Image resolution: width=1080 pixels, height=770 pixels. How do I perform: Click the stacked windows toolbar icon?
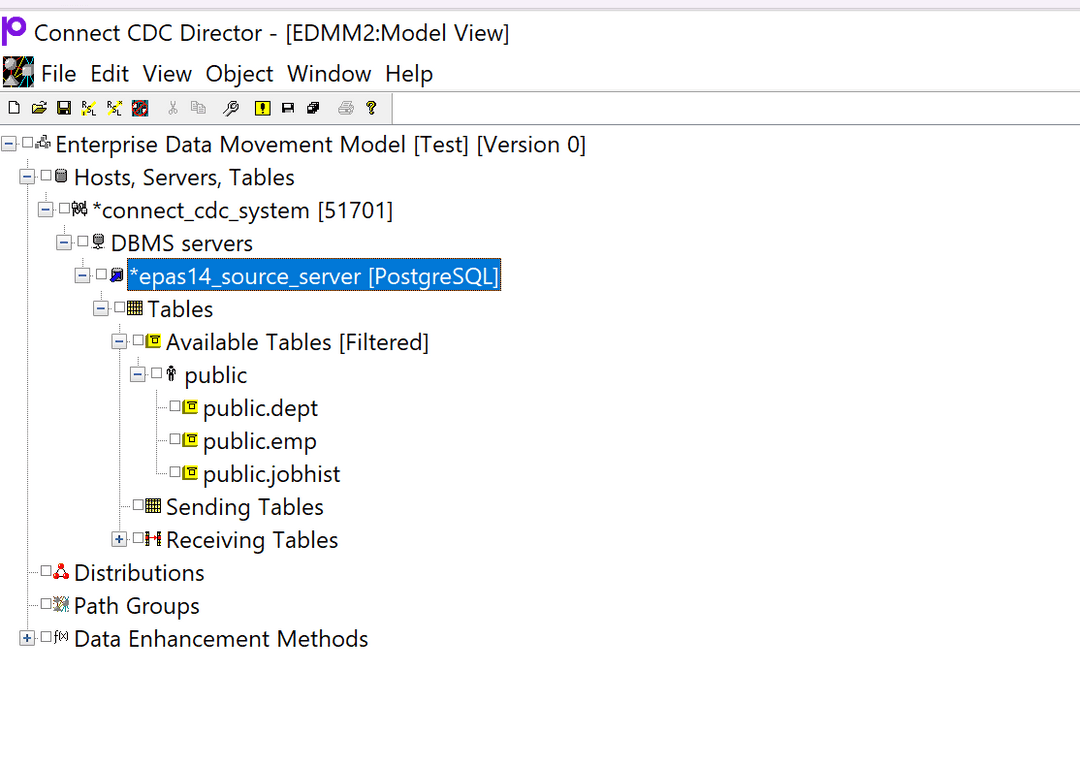point(313,108)
